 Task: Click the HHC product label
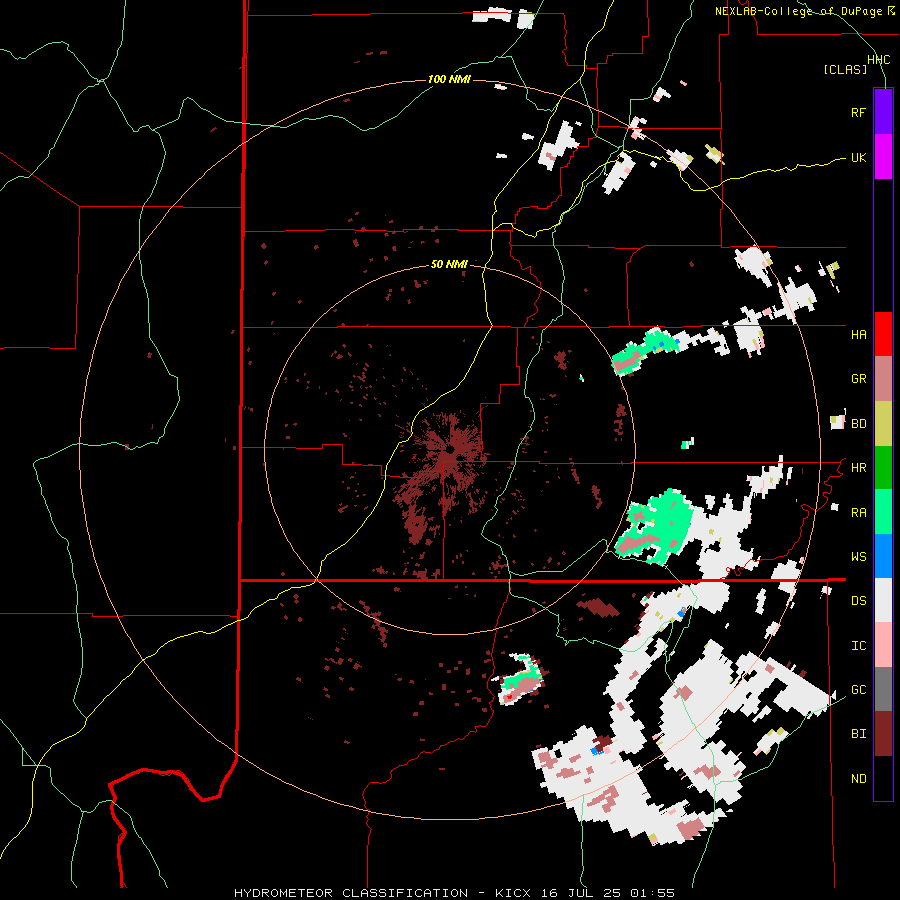(879, 60)
